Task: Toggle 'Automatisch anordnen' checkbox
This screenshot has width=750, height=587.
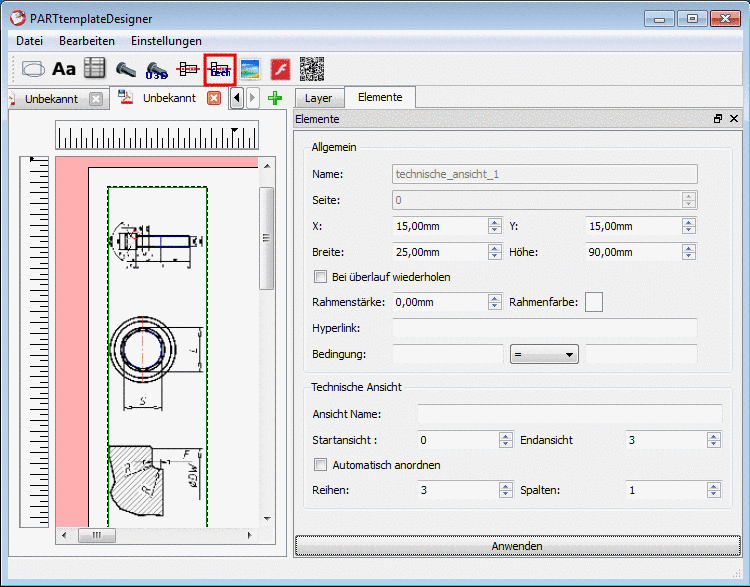Action: (321, 465)
